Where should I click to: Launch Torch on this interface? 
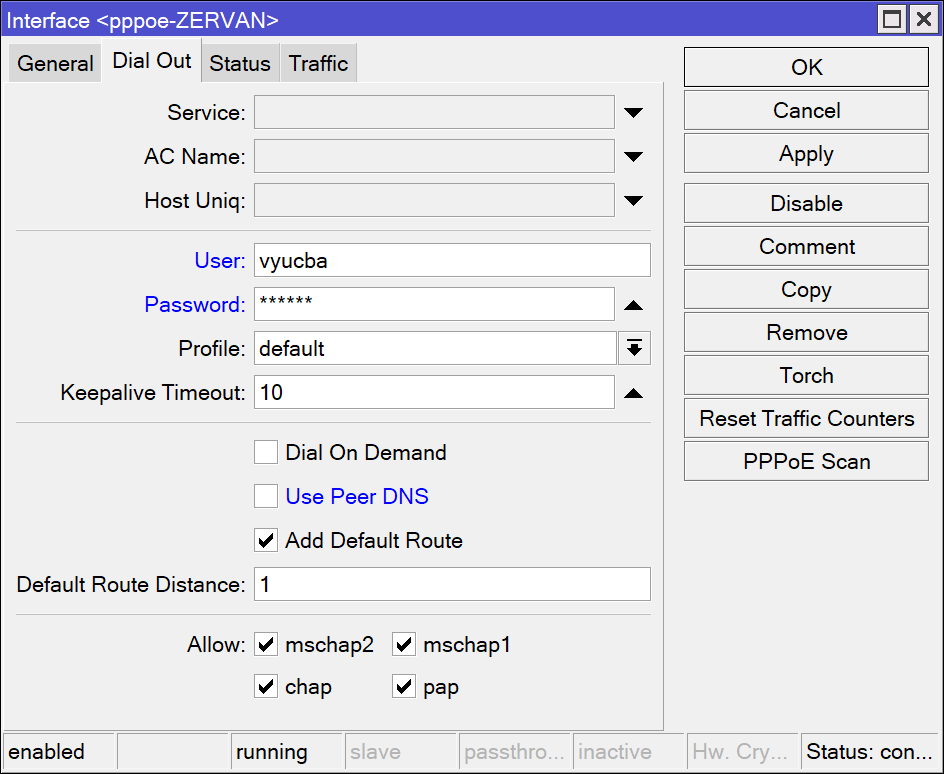(x=805, y=375)
